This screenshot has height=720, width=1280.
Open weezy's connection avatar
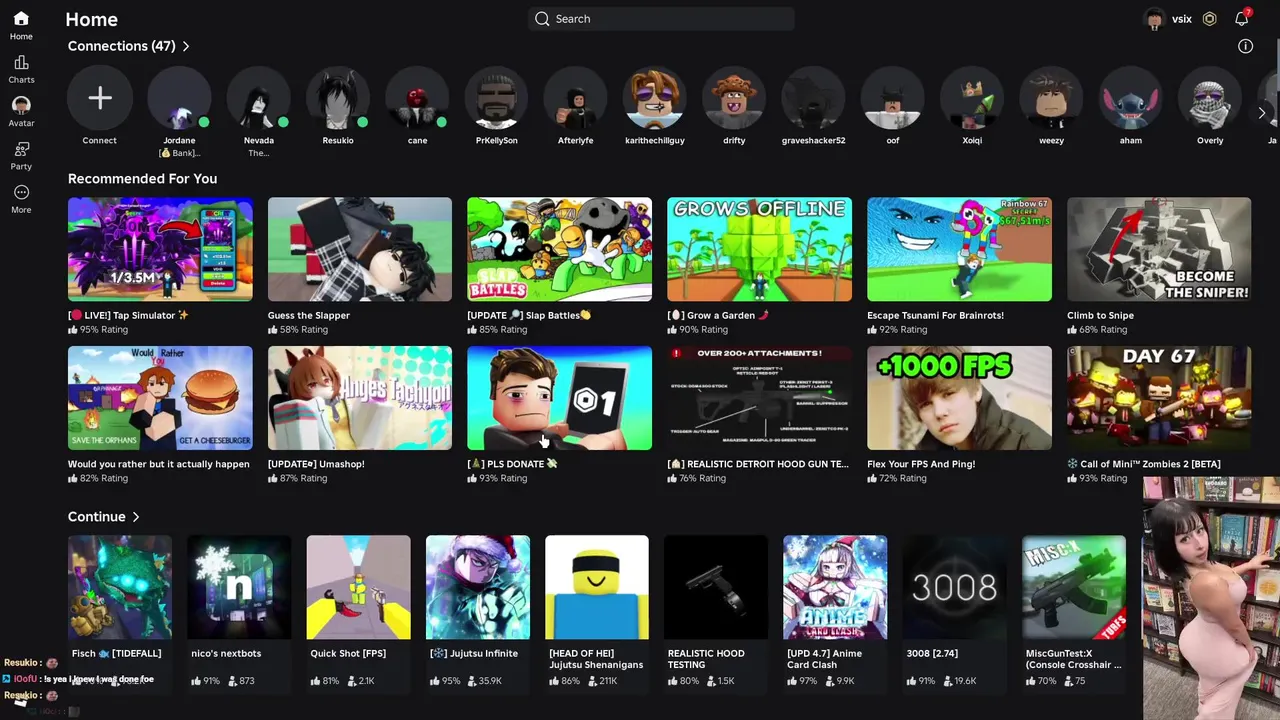(1051, 98)
